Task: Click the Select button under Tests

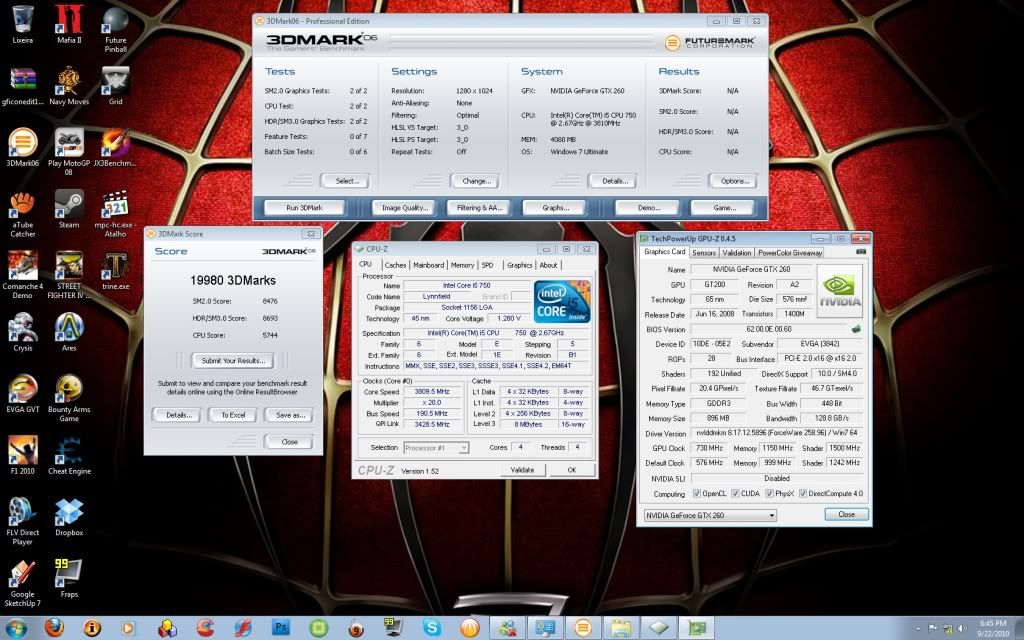Action: (345, 181)
